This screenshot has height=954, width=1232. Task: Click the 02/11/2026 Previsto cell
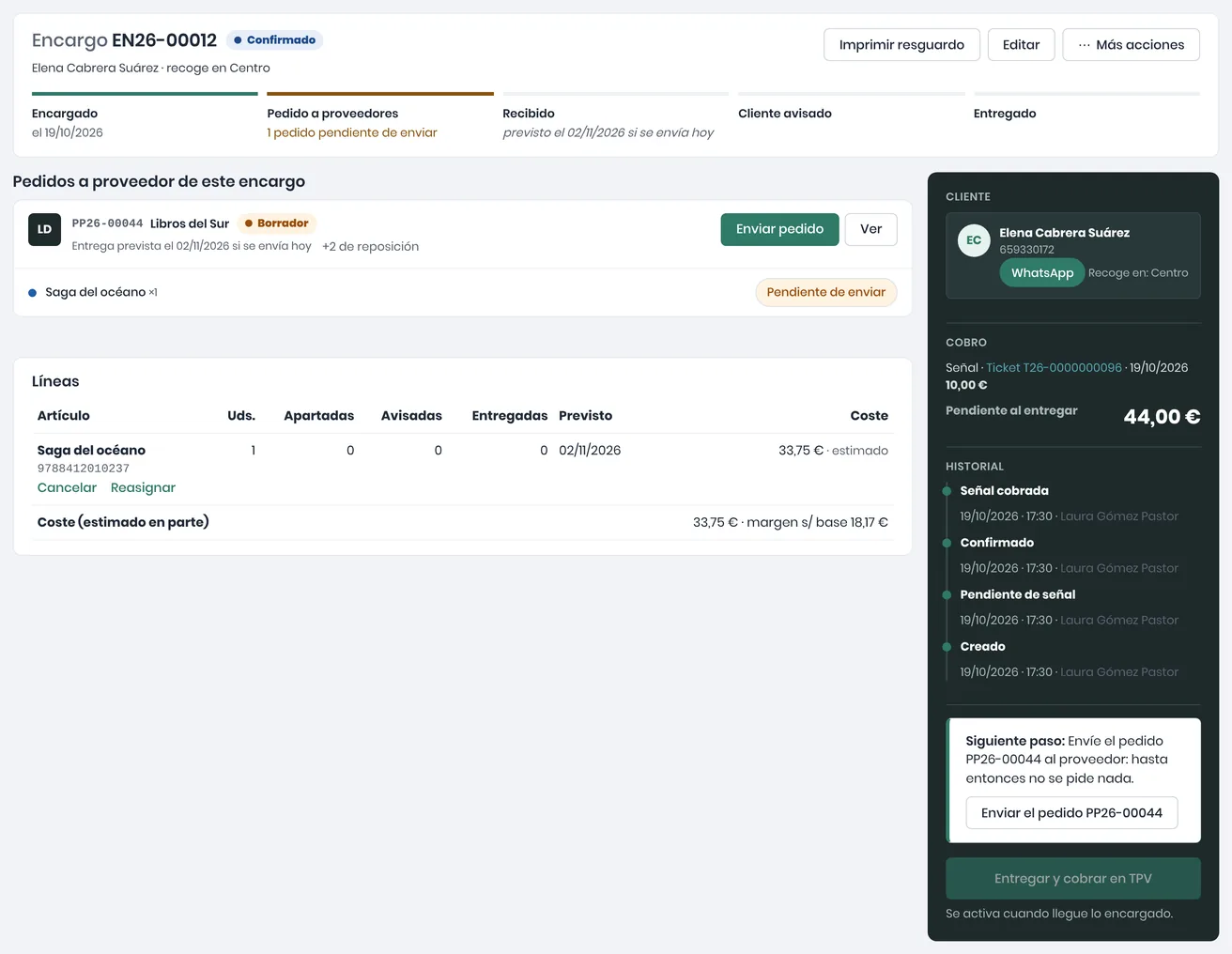point(590,451)
